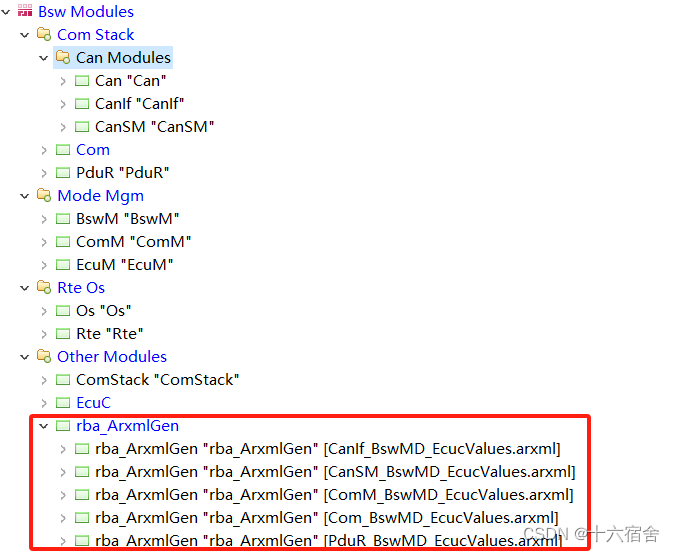Select the Rte Os label

pyautogui.click(x=81, y=288)
